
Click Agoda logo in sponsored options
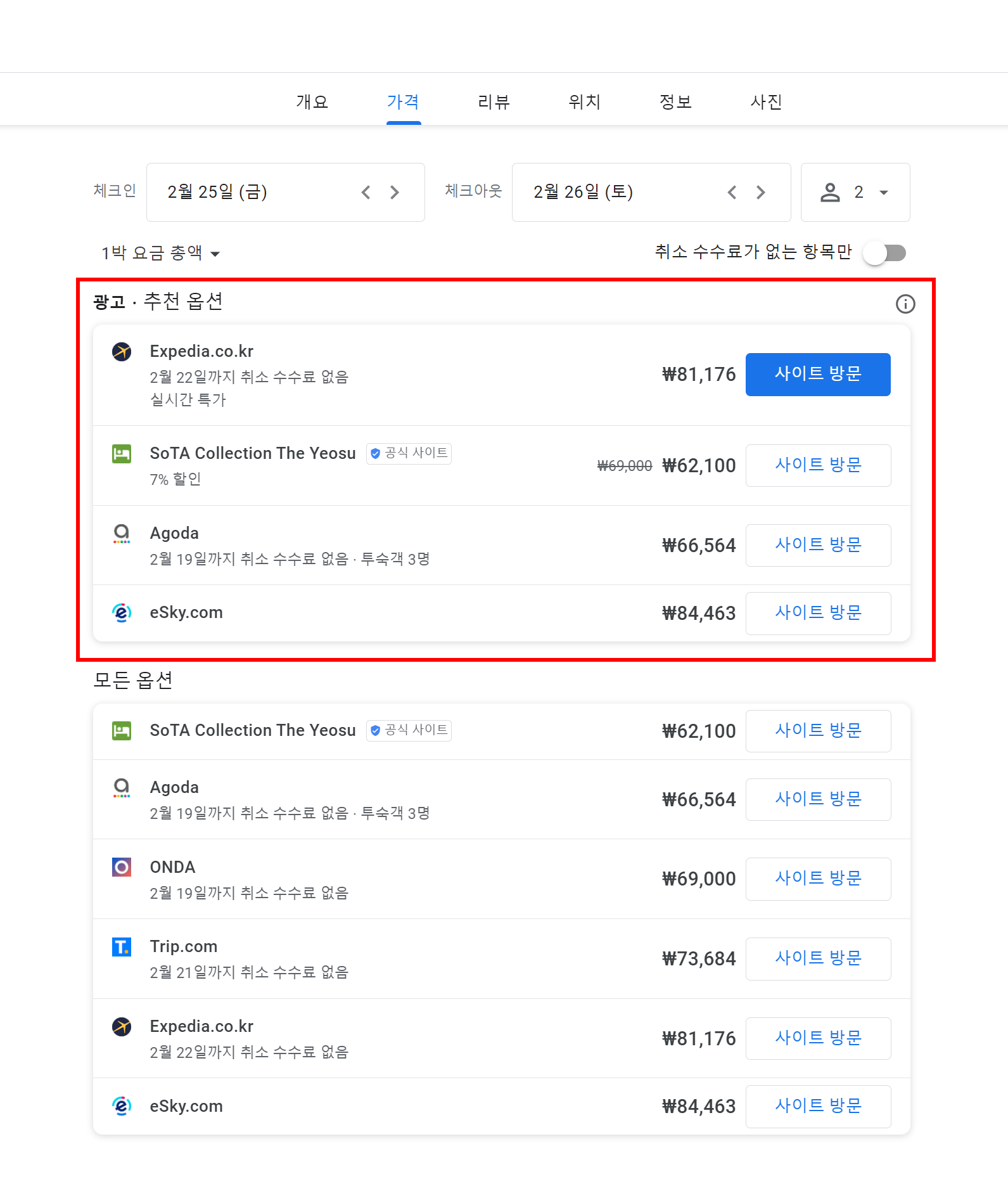[x=122, y=533]
